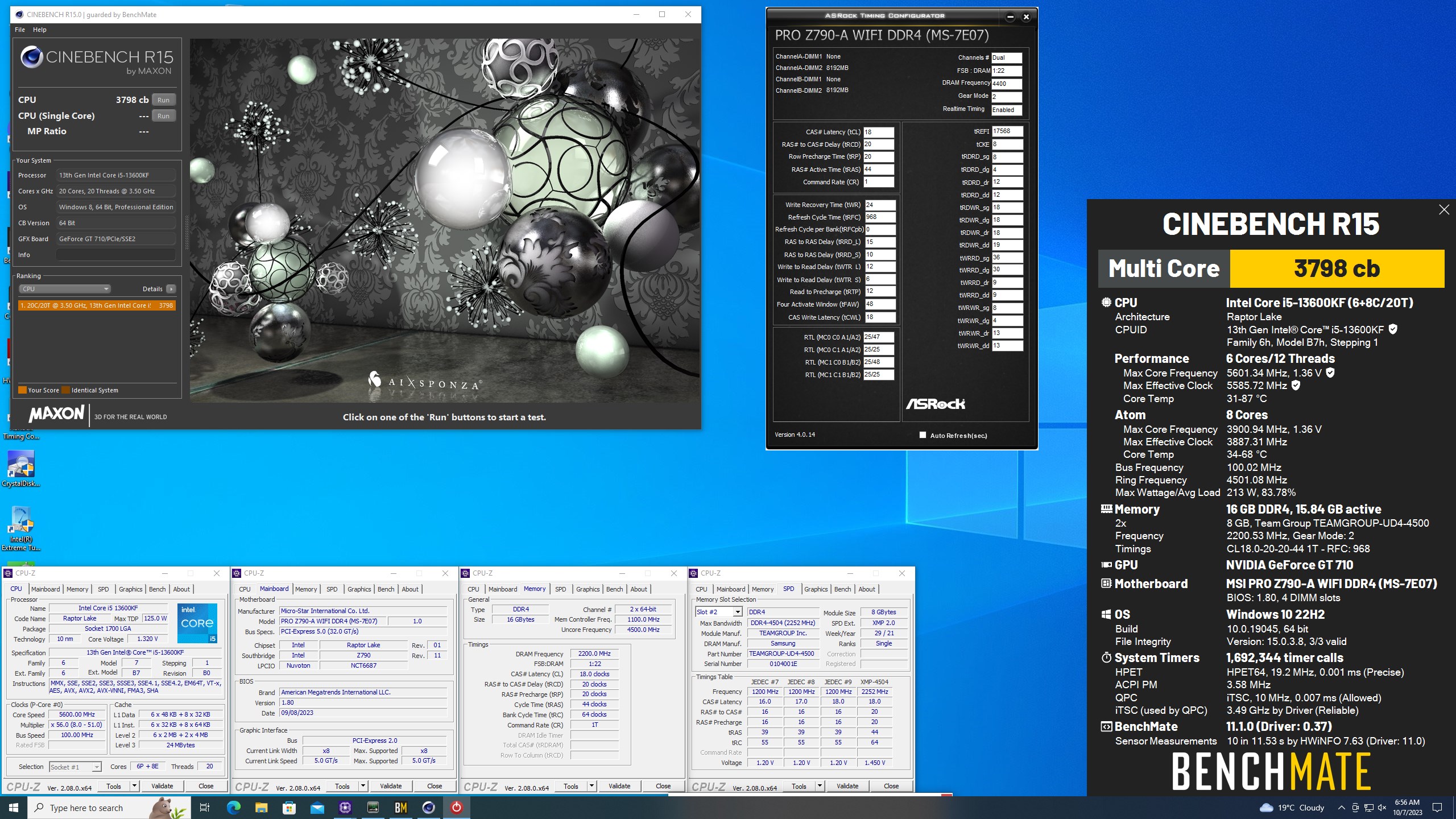The image size is (1456, 819).
Task: Click the memory timing tool taskbar icon
Action: (x=373, y=808)
